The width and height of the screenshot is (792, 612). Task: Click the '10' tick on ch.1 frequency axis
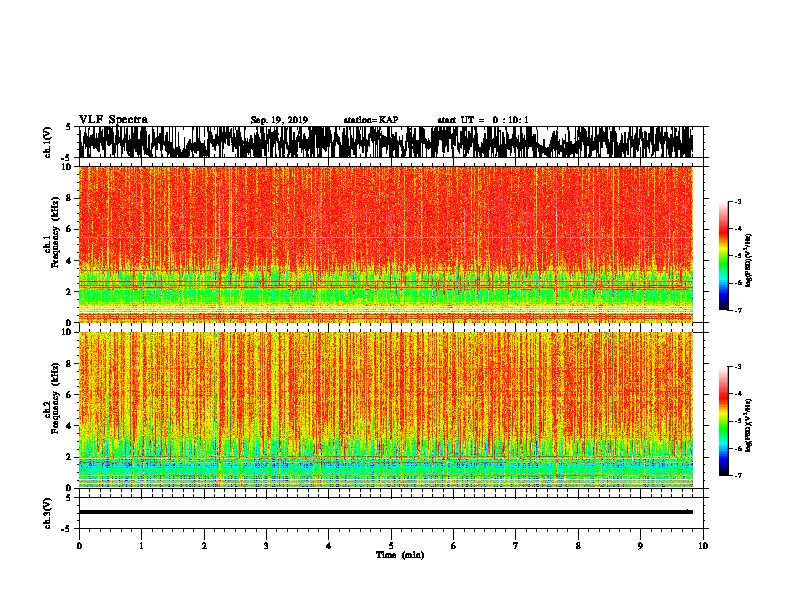(67, 167)
